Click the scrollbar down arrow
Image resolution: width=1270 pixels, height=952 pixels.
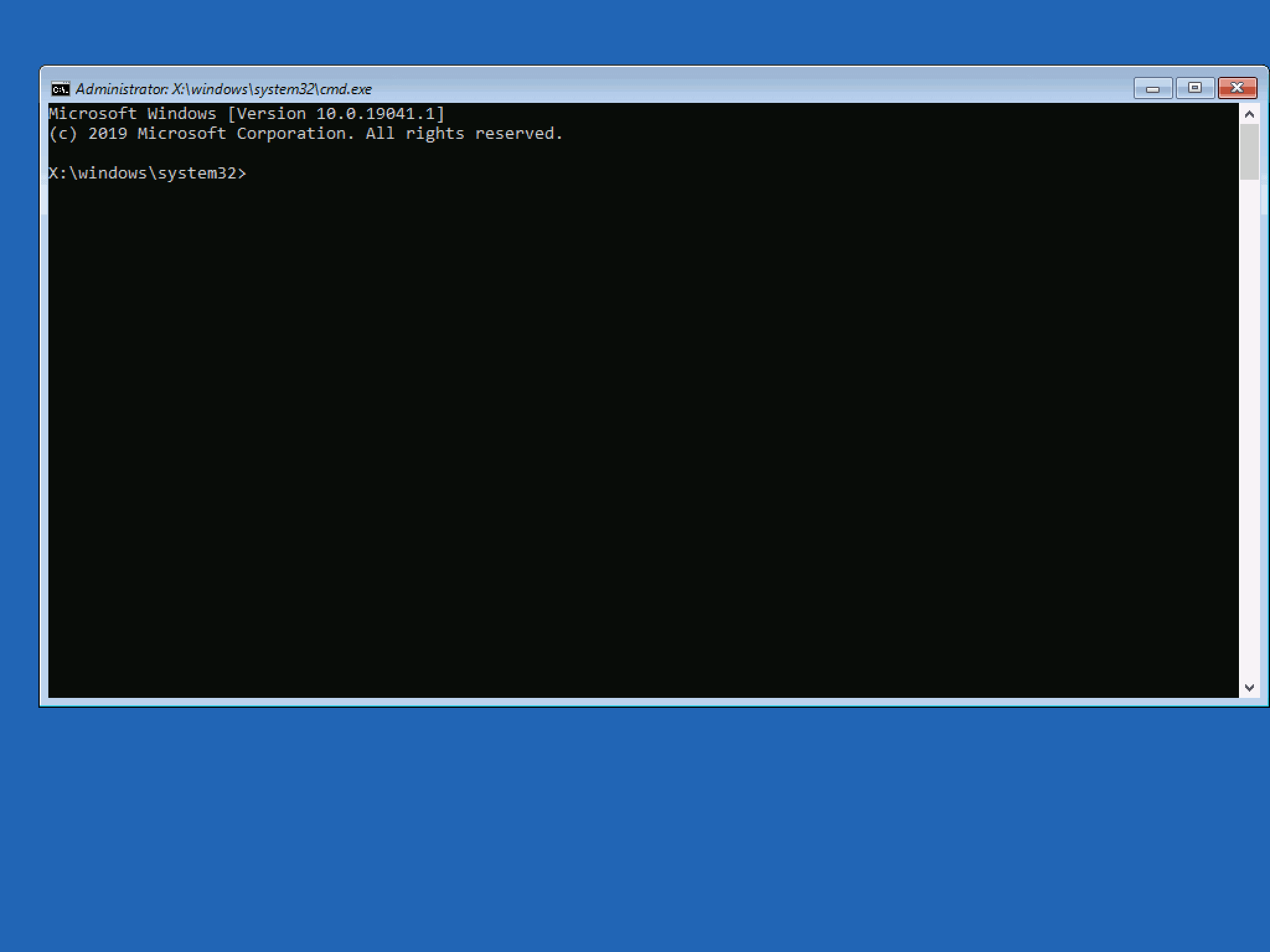click(x=1250, y=687)
